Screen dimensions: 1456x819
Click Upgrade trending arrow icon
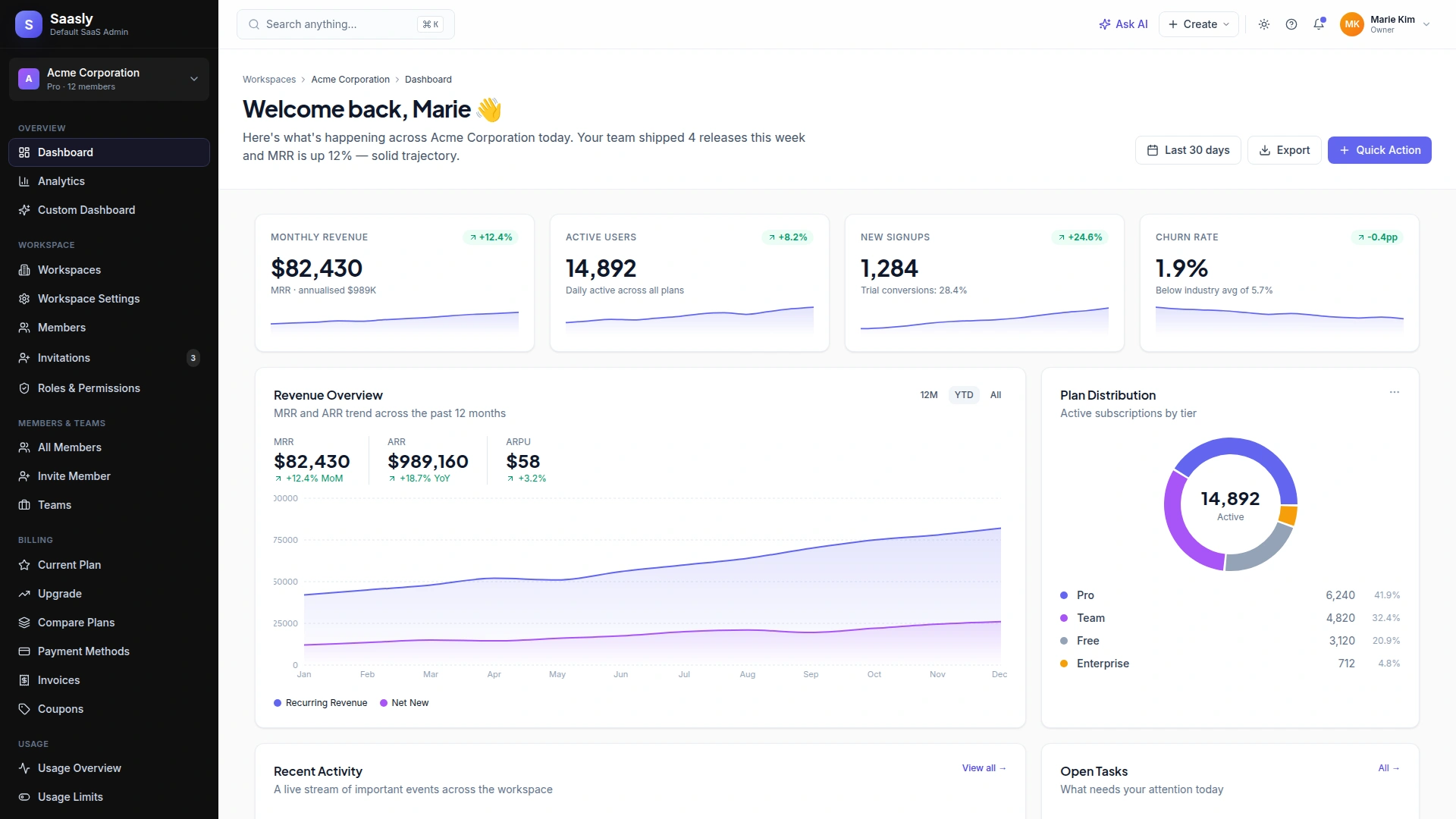(x=24, y=594)
